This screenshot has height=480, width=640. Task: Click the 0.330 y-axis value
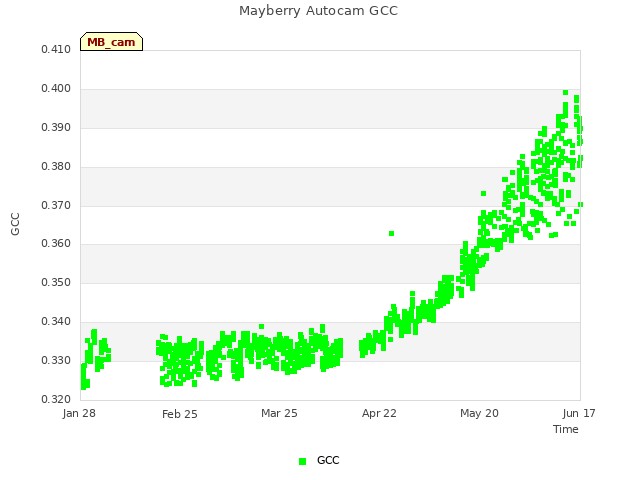click(x=56, y=360)
